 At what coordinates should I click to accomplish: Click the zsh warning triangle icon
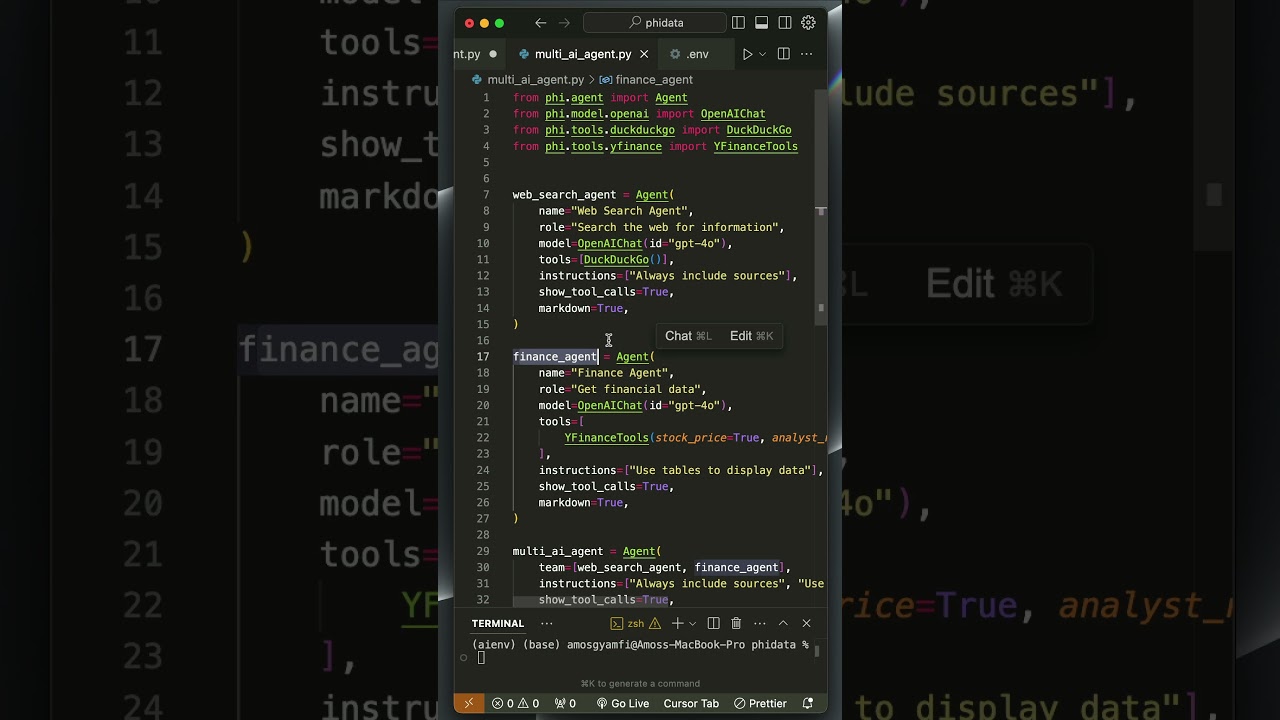pos(657,623)
